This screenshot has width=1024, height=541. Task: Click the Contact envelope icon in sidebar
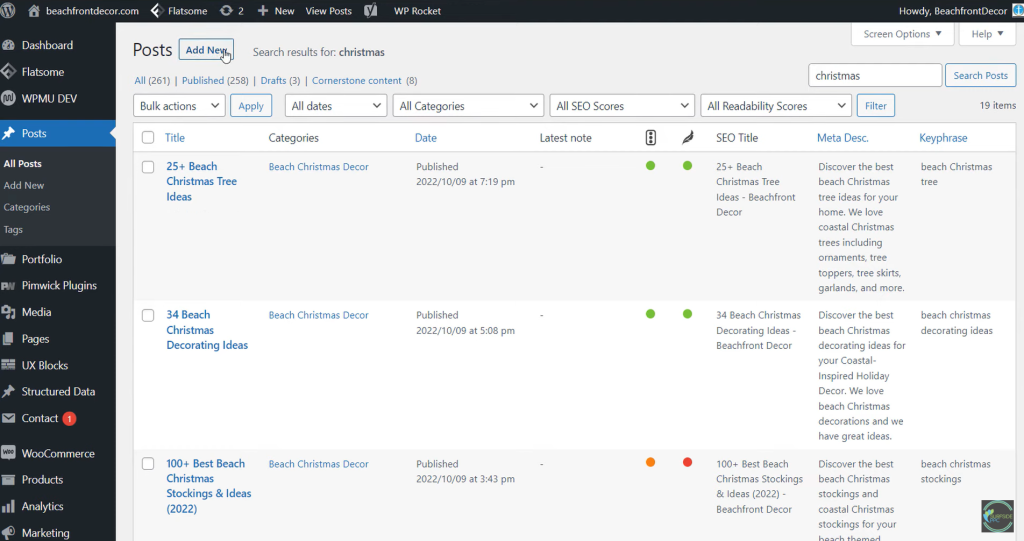pyautogui.click(x=8, y=418)
